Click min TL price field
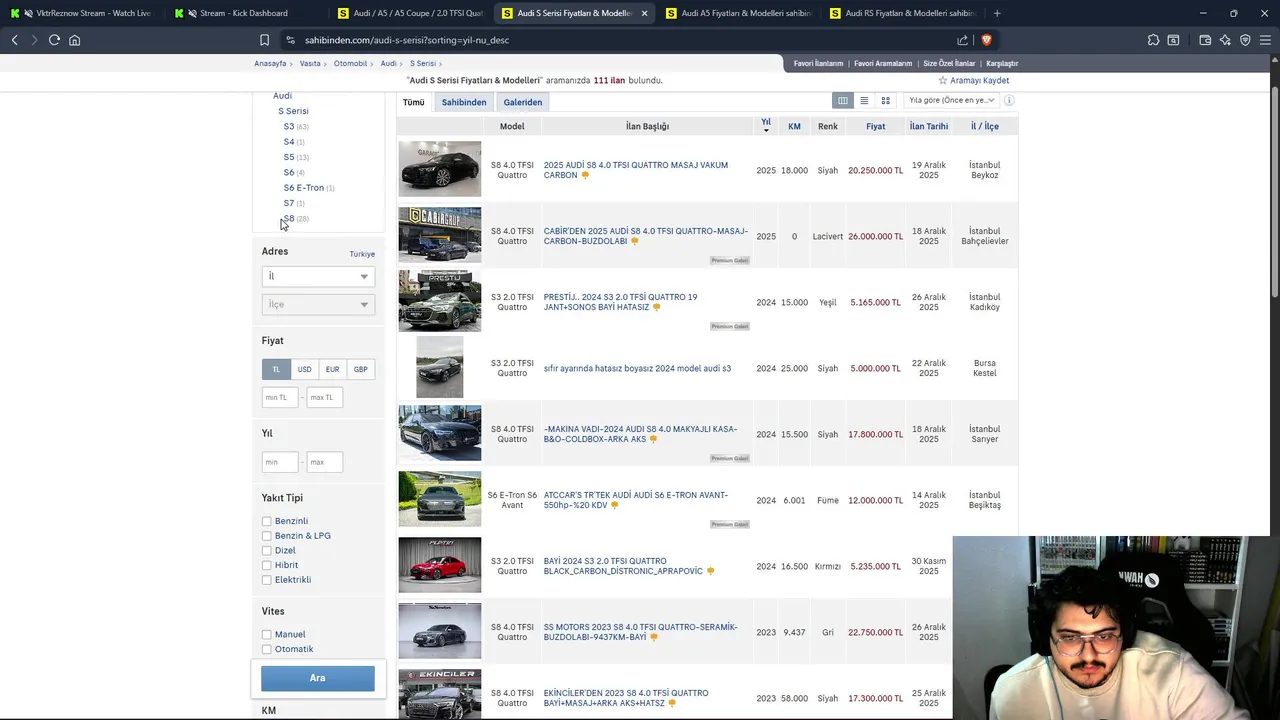Screen dimensions: 1280x720 pyautogui.click(x=280, y=397)
